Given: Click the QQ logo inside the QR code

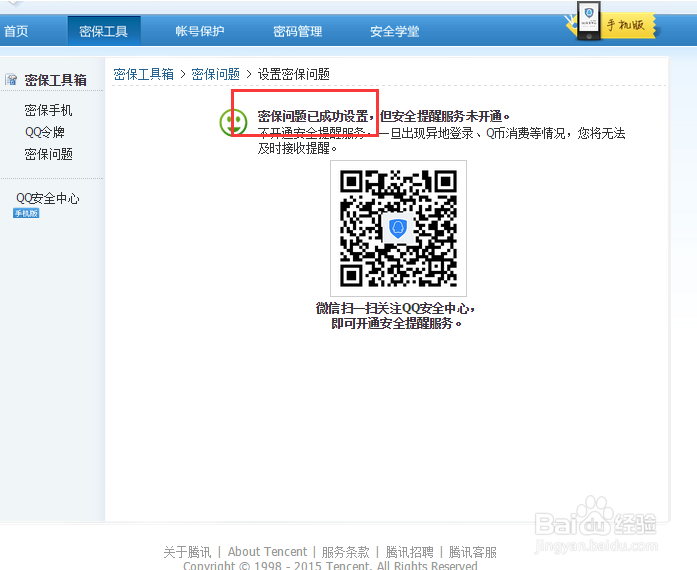Looking at the screenshot, I should (x=398, y=228).
